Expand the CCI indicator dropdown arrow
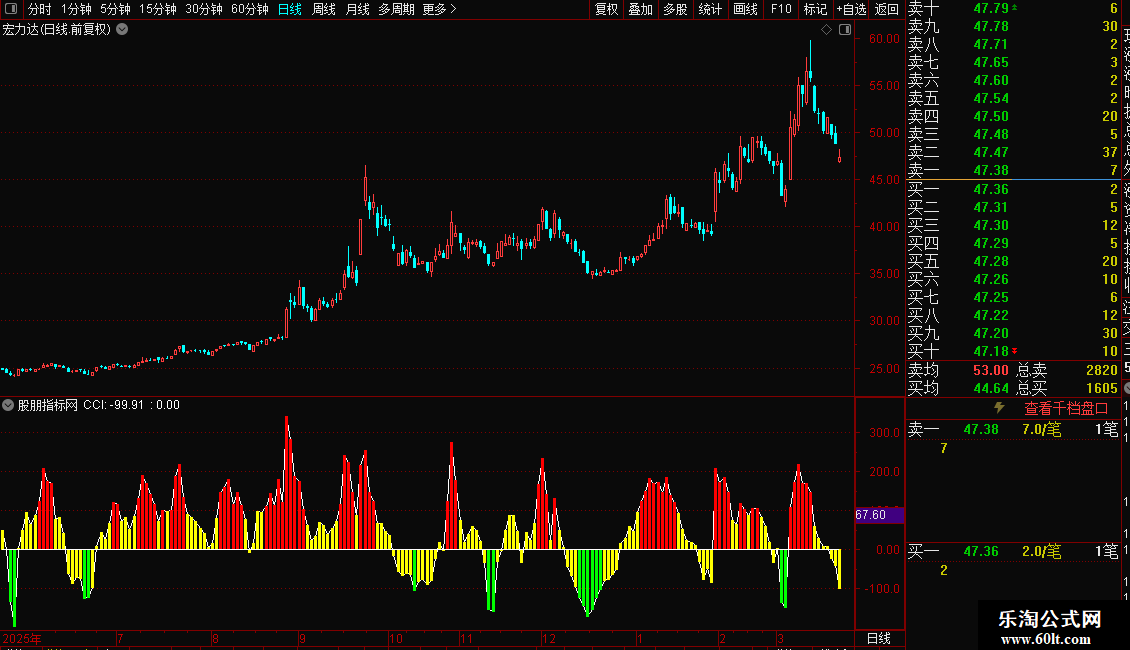 [8, 405]
